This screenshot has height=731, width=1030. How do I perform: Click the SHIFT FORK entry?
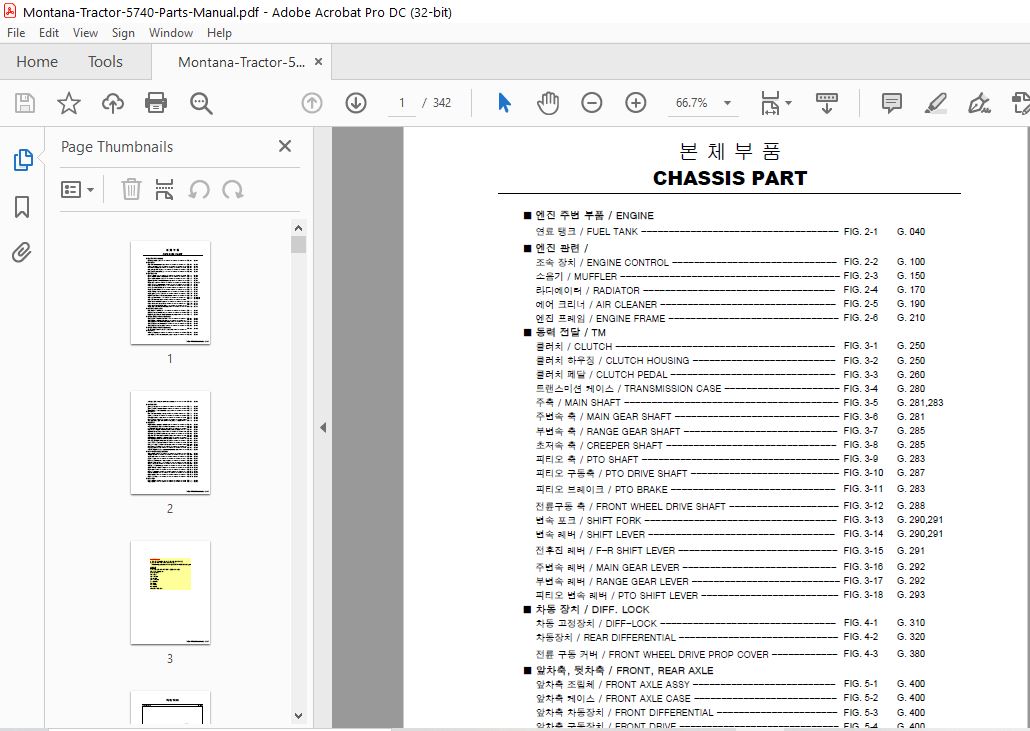(x=739, y=520)
